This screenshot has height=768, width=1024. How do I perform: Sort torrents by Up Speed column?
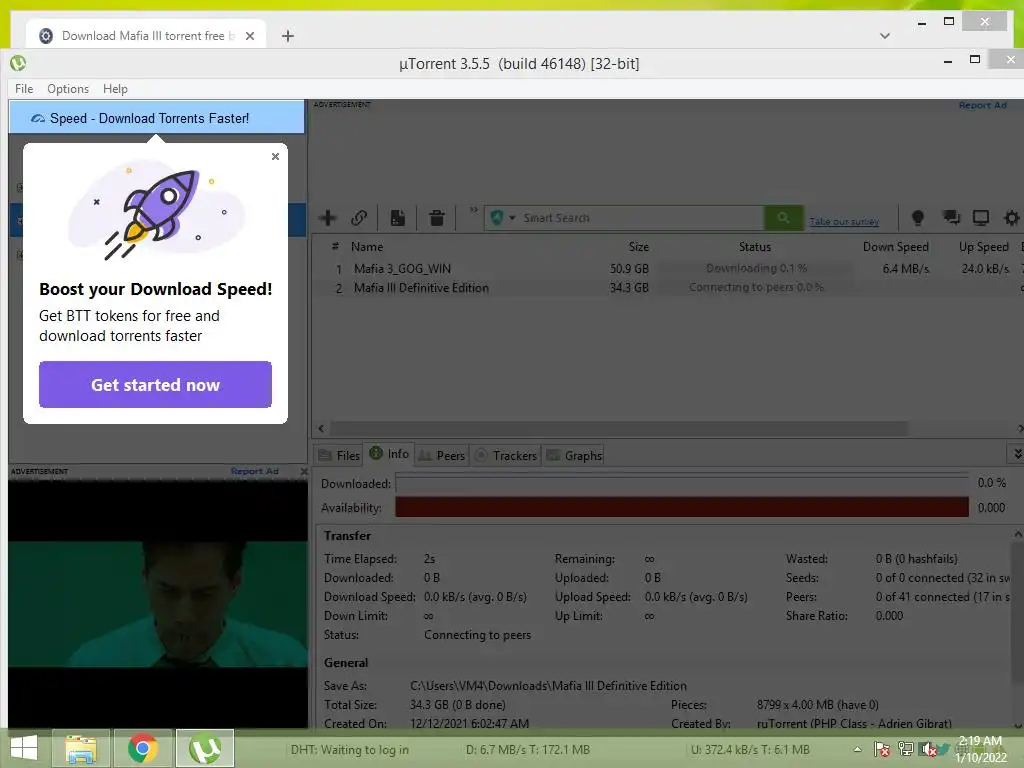(984, 247)
